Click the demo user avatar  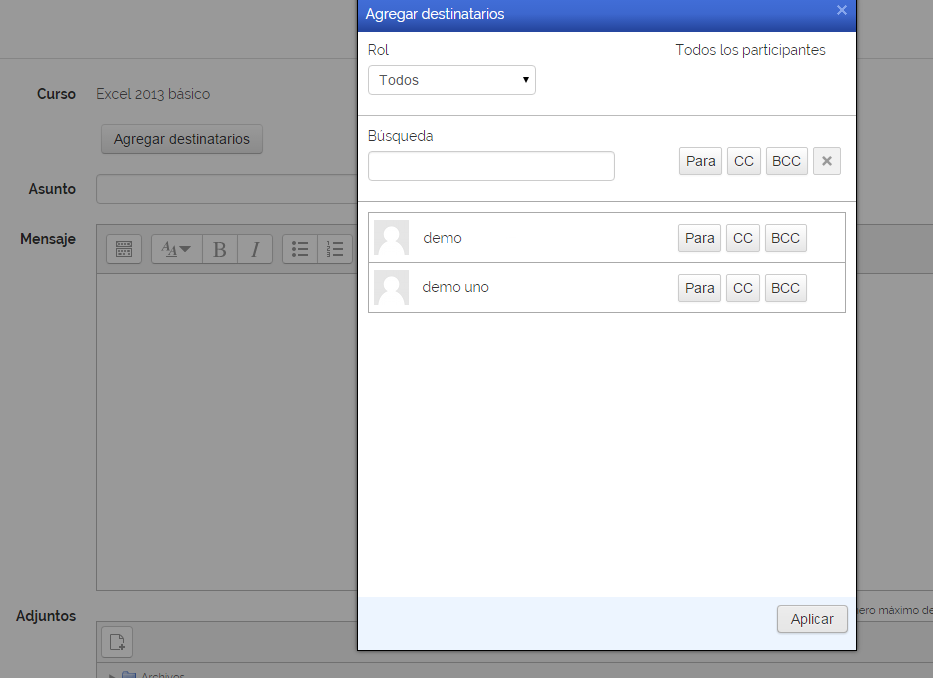pos(391,238)
